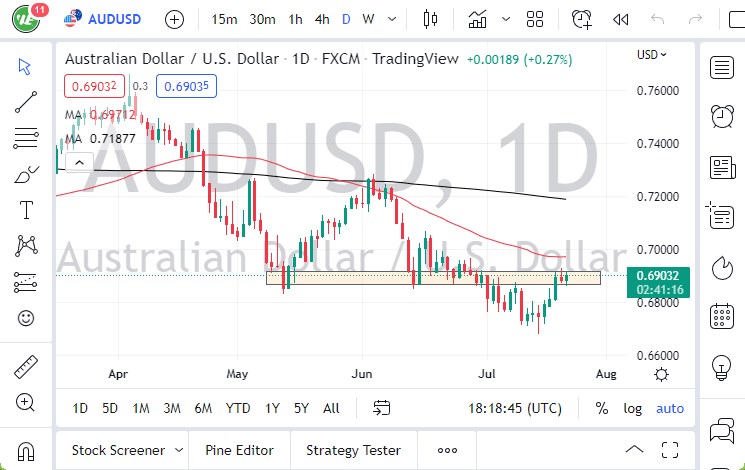
Task: Set chart range to 6M
Action: 203,408
